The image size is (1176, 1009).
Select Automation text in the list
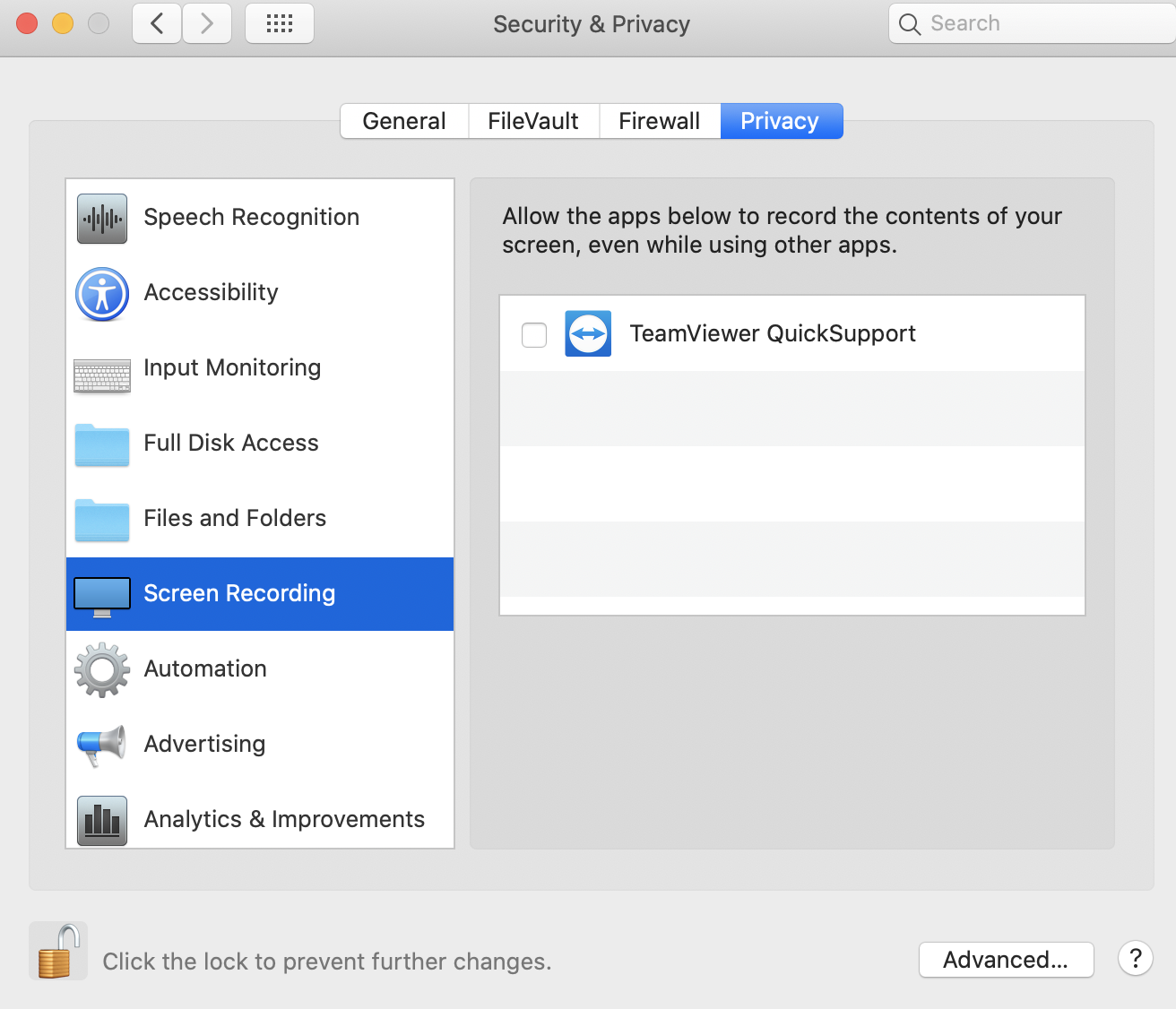pyautogui.click(x=205, y=668)
